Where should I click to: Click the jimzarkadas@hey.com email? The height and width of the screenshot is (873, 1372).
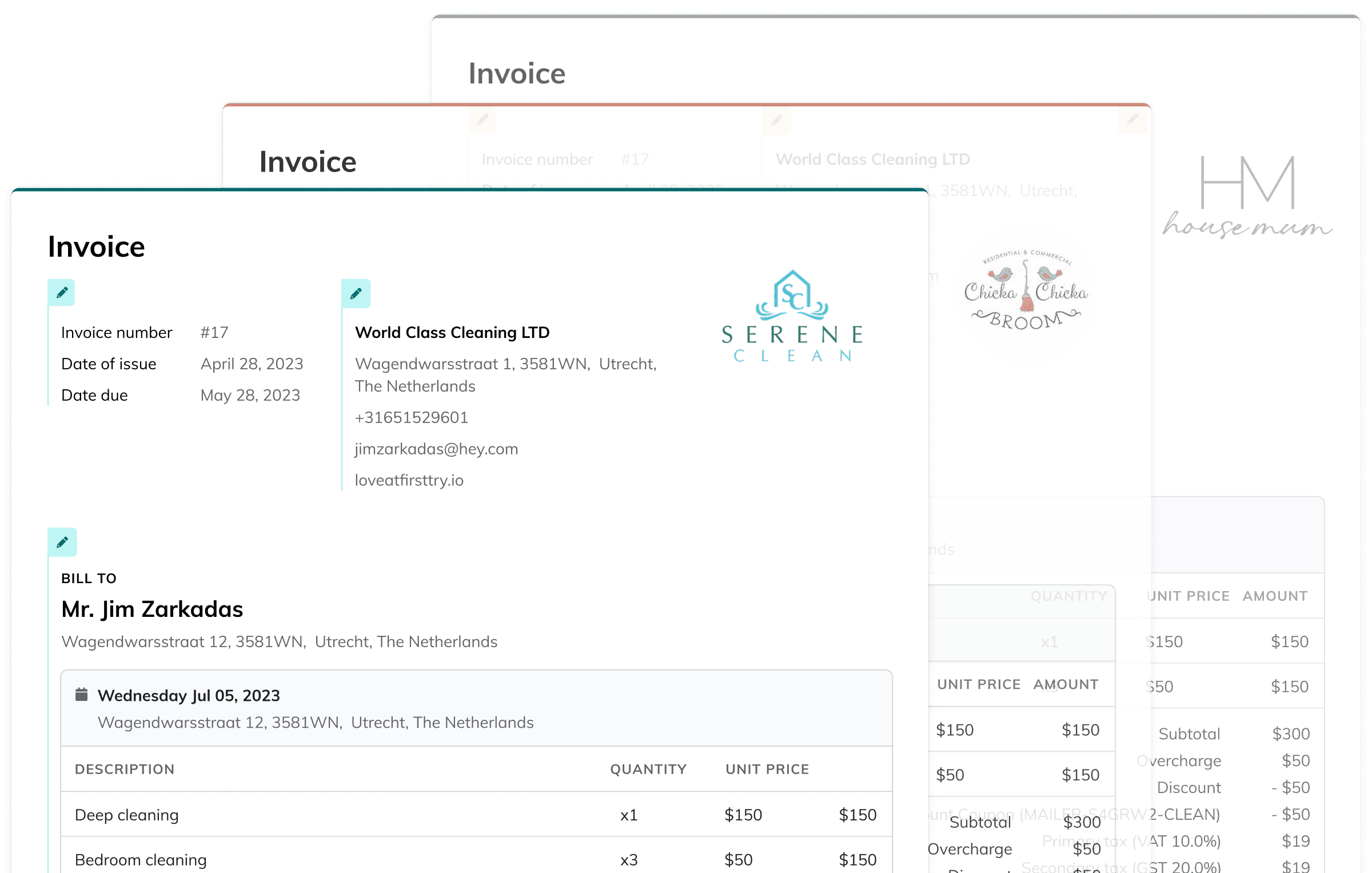(x=436, y=449)
